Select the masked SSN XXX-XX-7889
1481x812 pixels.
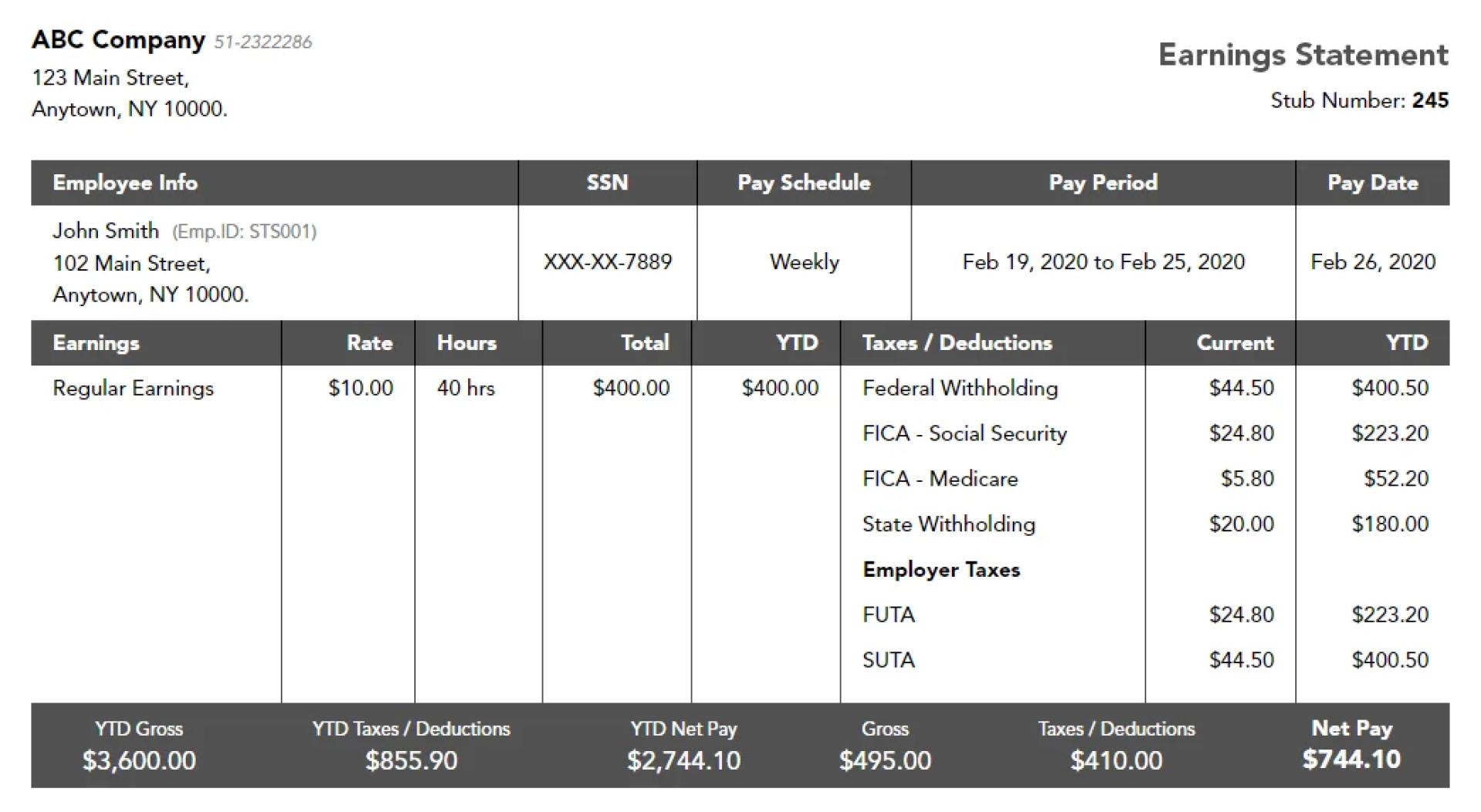tap(607, 262)
